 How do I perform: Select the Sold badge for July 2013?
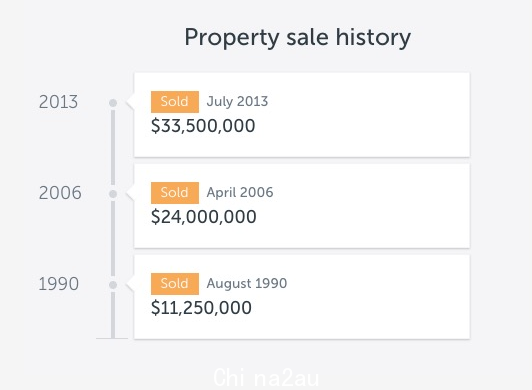point(175,102)
